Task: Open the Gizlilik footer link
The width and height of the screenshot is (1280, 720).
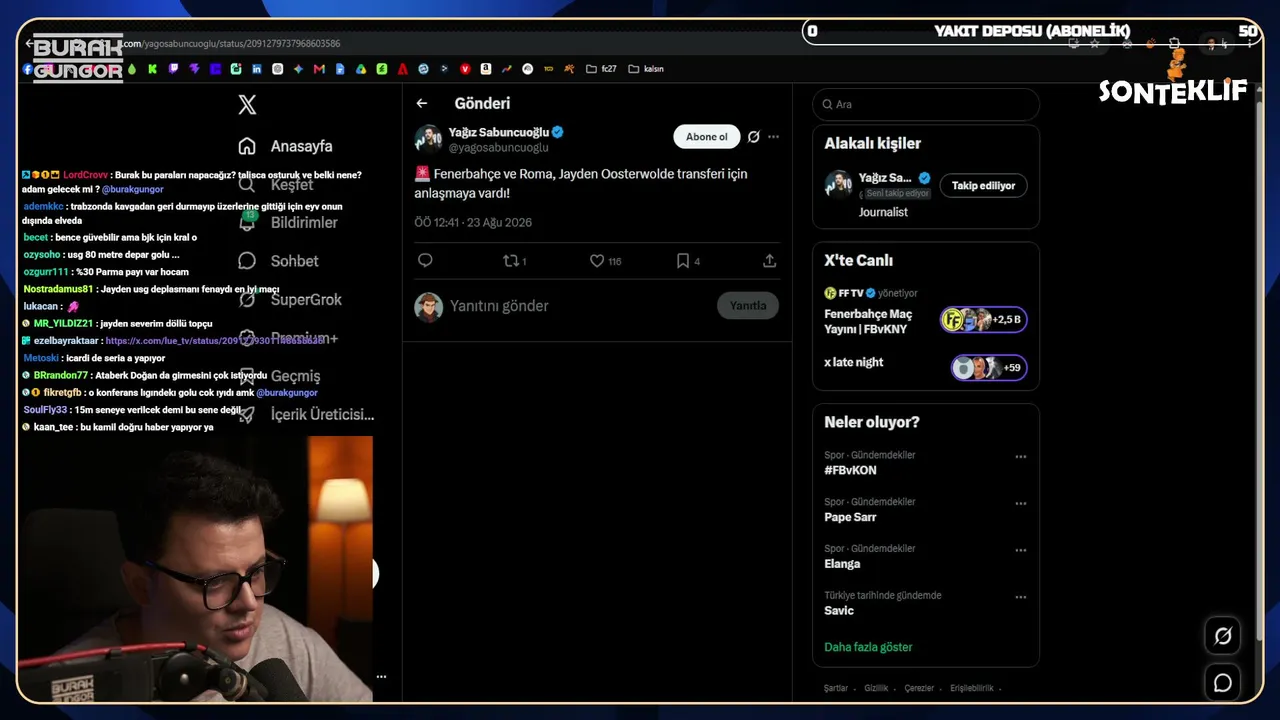Action: [876, 688]
